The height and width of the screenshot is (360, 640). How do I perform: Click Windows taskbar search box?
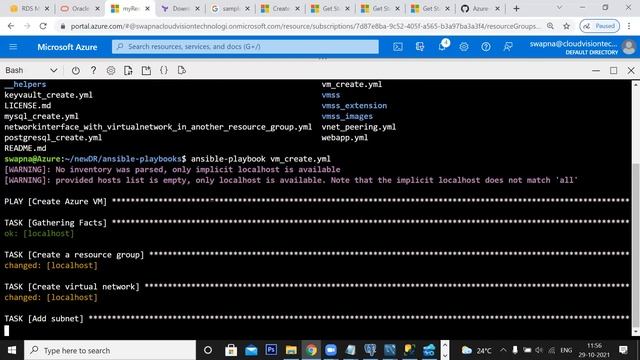point(110,350)
